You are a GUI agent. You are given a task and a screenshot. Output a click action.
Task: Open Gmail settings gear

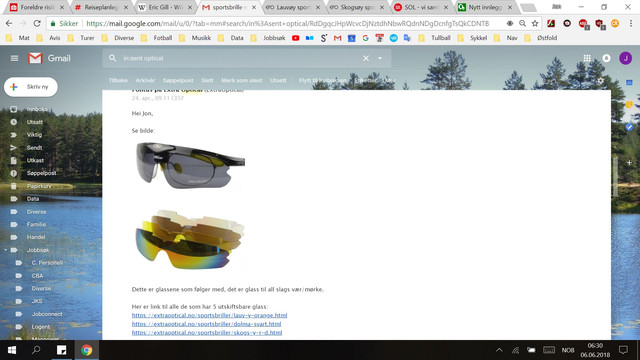pyautogui.click(x=600, y=80)
